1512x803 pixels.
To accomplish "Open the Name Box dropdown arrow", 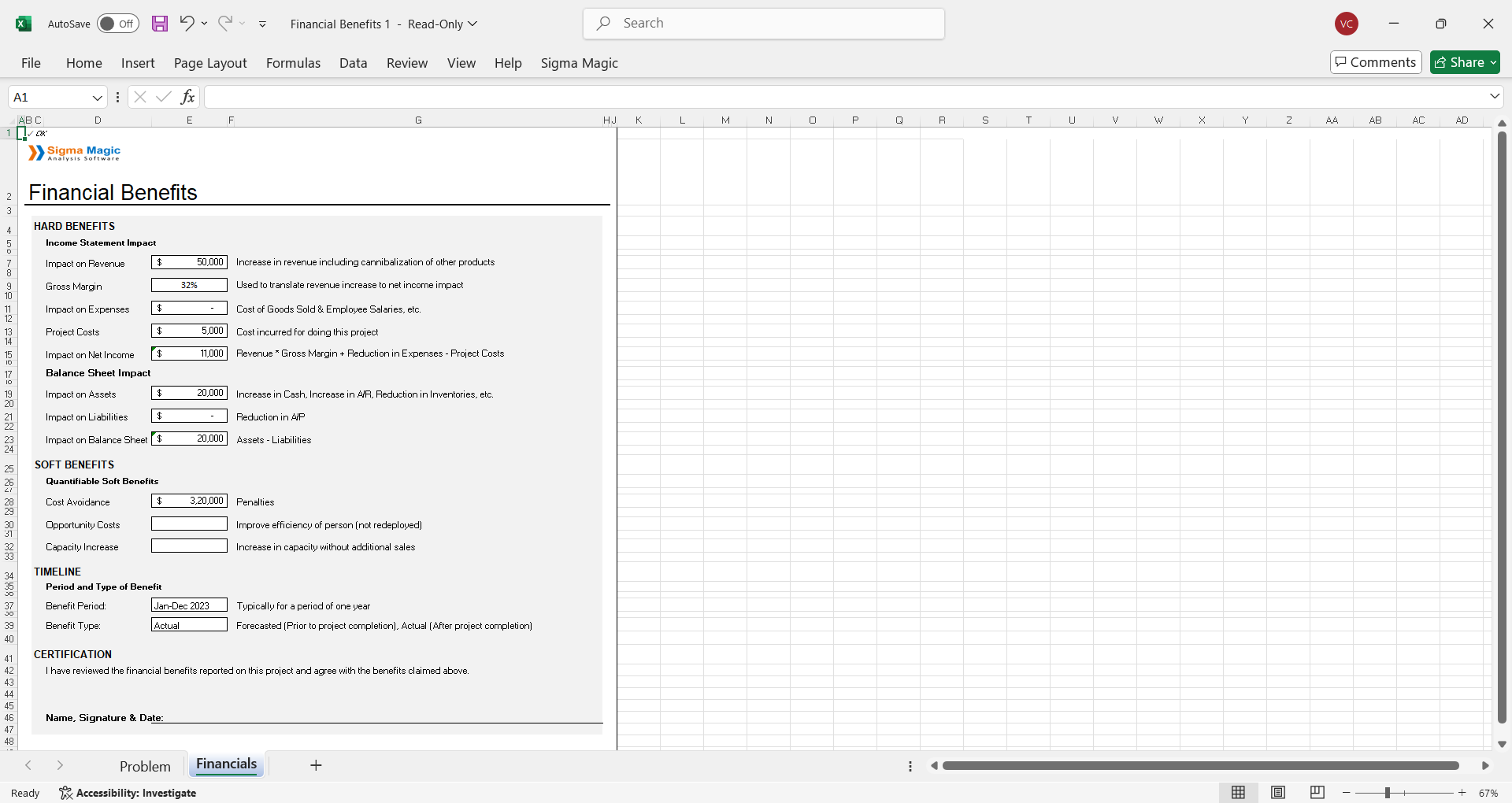I will (x=98, y=98).
